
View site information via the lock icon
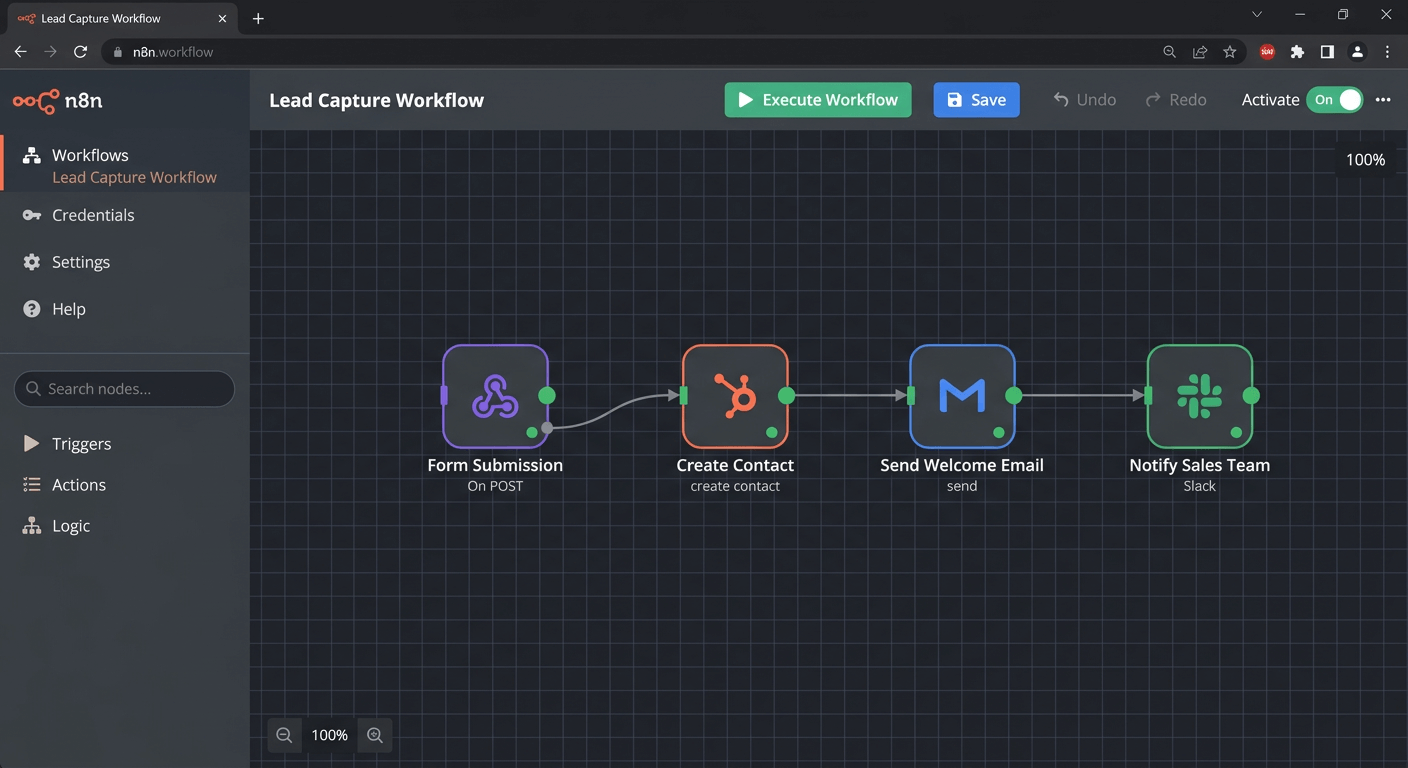pos(118,52)
